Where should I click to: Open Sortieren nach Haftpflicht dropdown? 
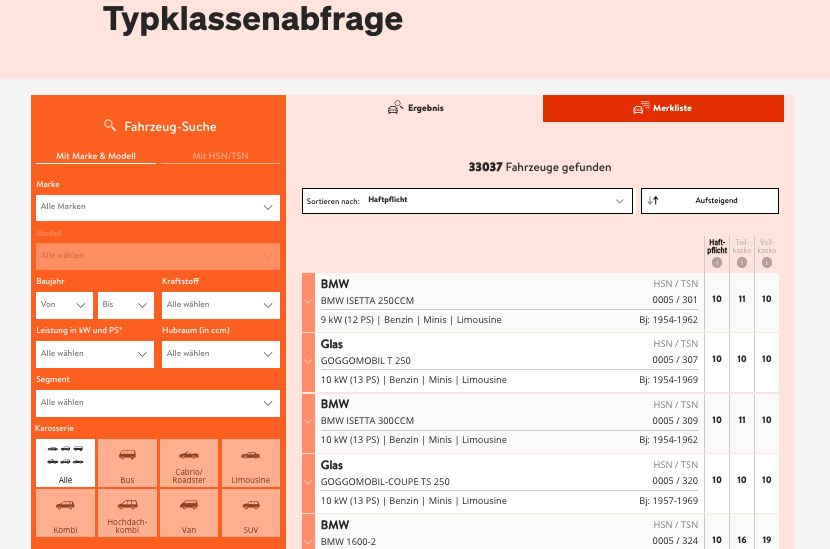pos(467,201)
